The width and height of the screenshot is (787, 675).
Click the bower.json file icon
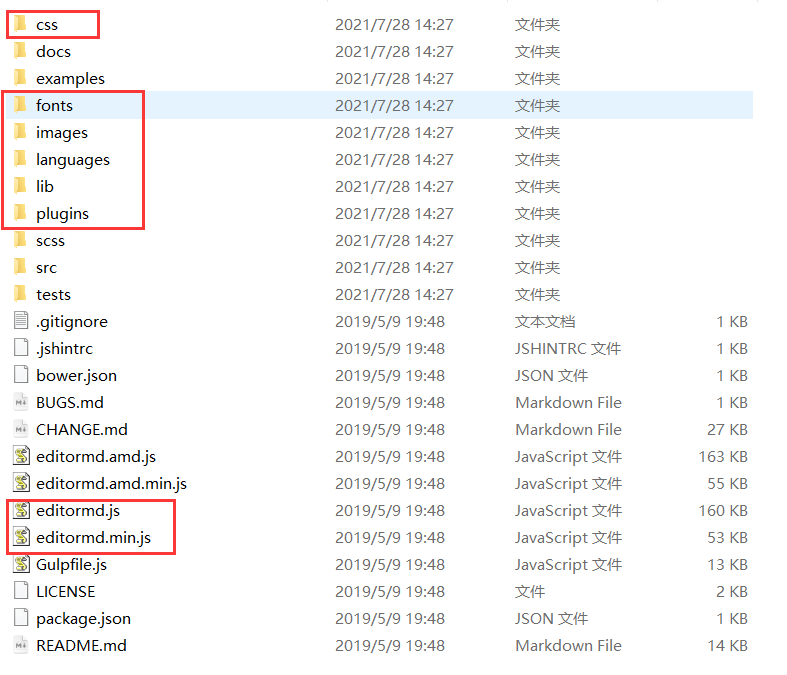[x=21, y=375]
